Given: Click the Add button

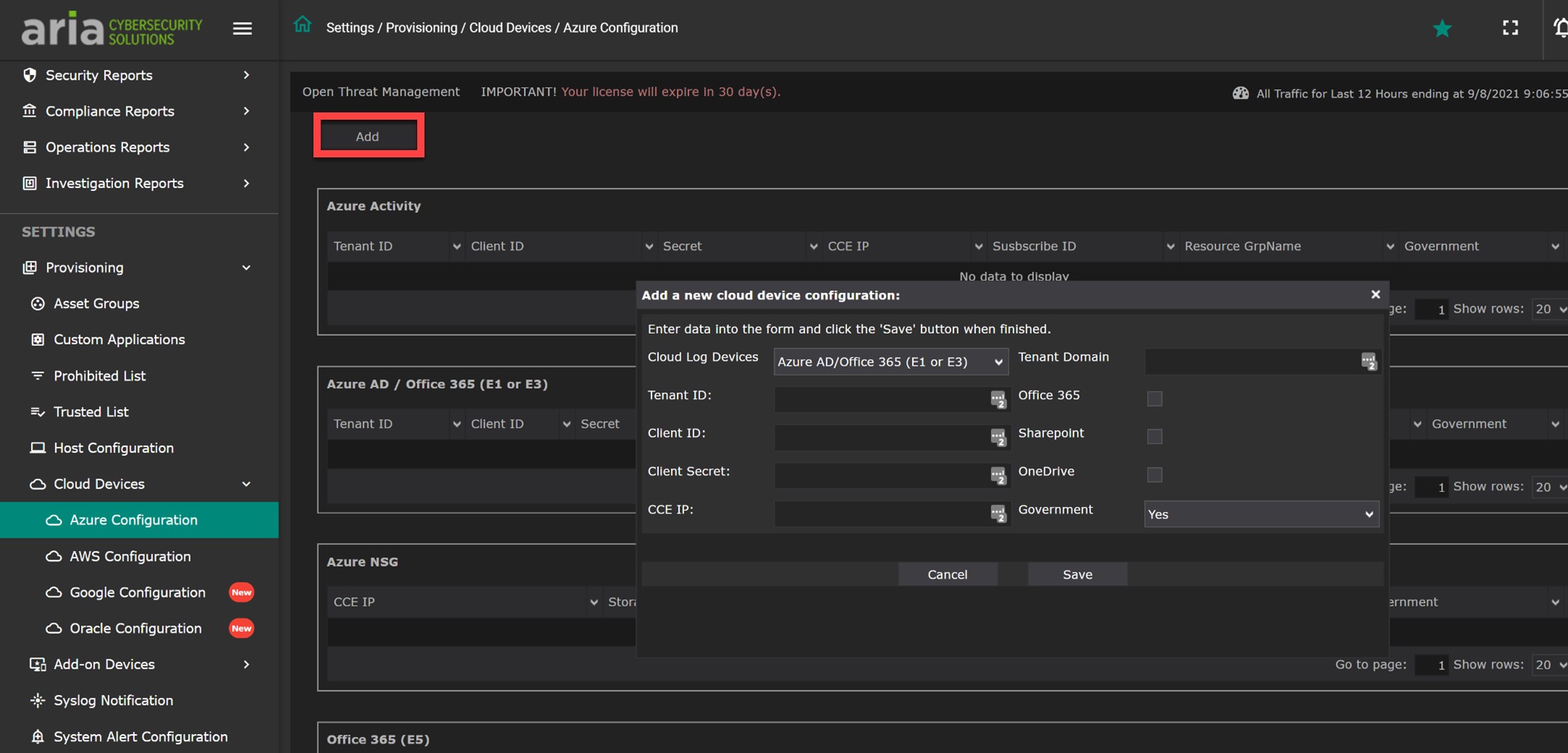Looking at the screenshot, I should click(x=368, y=136).
